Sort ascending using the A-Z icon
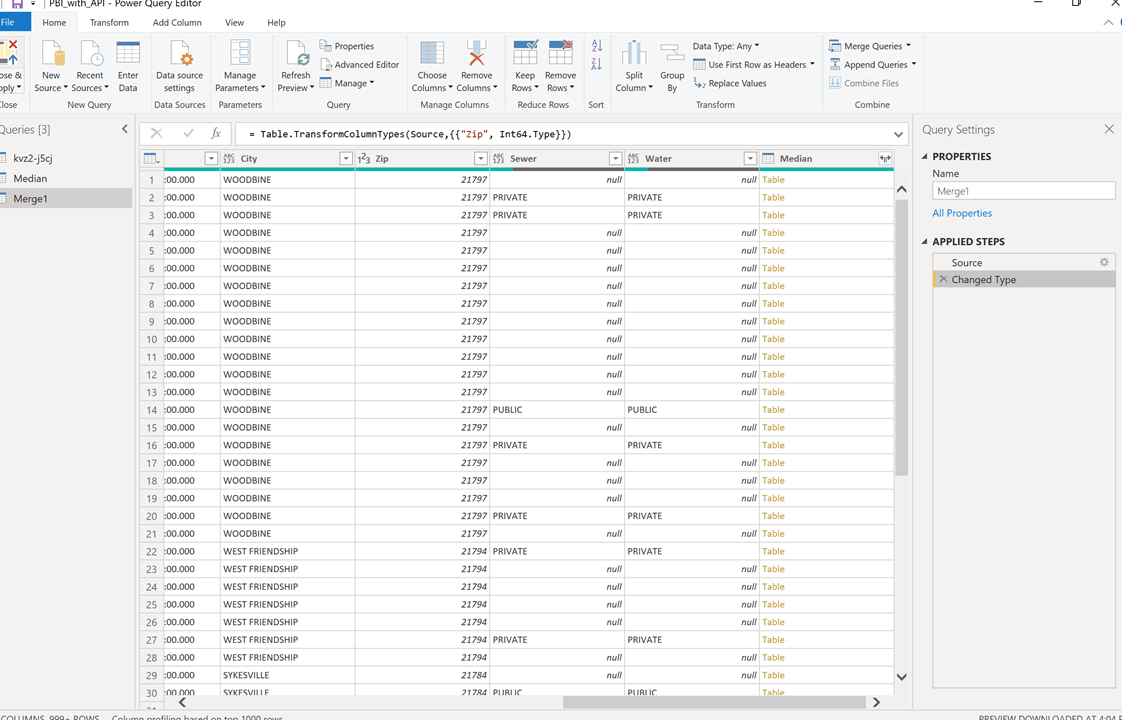The height and width of the screenshot is (720, 1122). 597,46
